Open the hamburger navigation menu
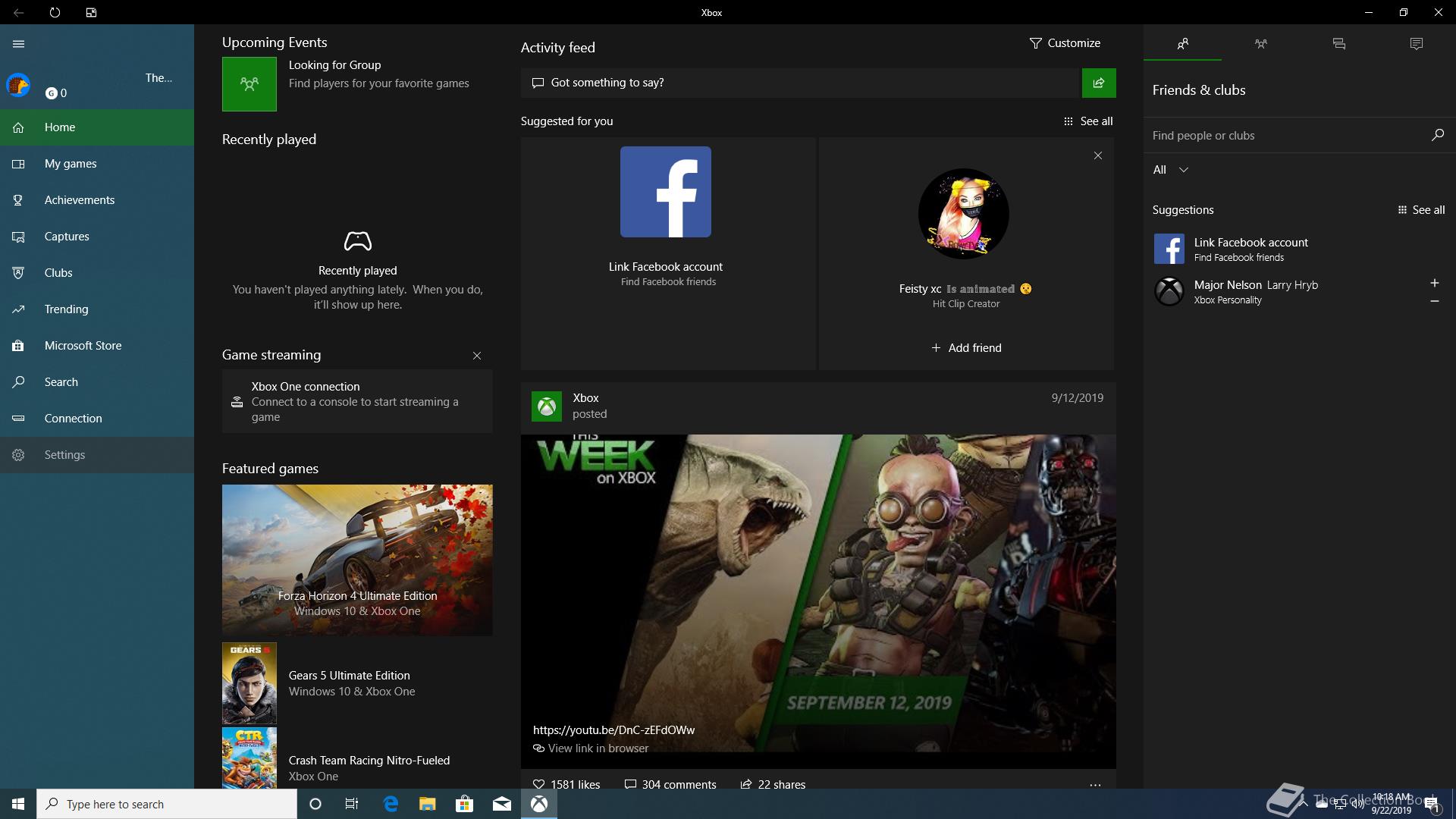 tap(19, 44)
